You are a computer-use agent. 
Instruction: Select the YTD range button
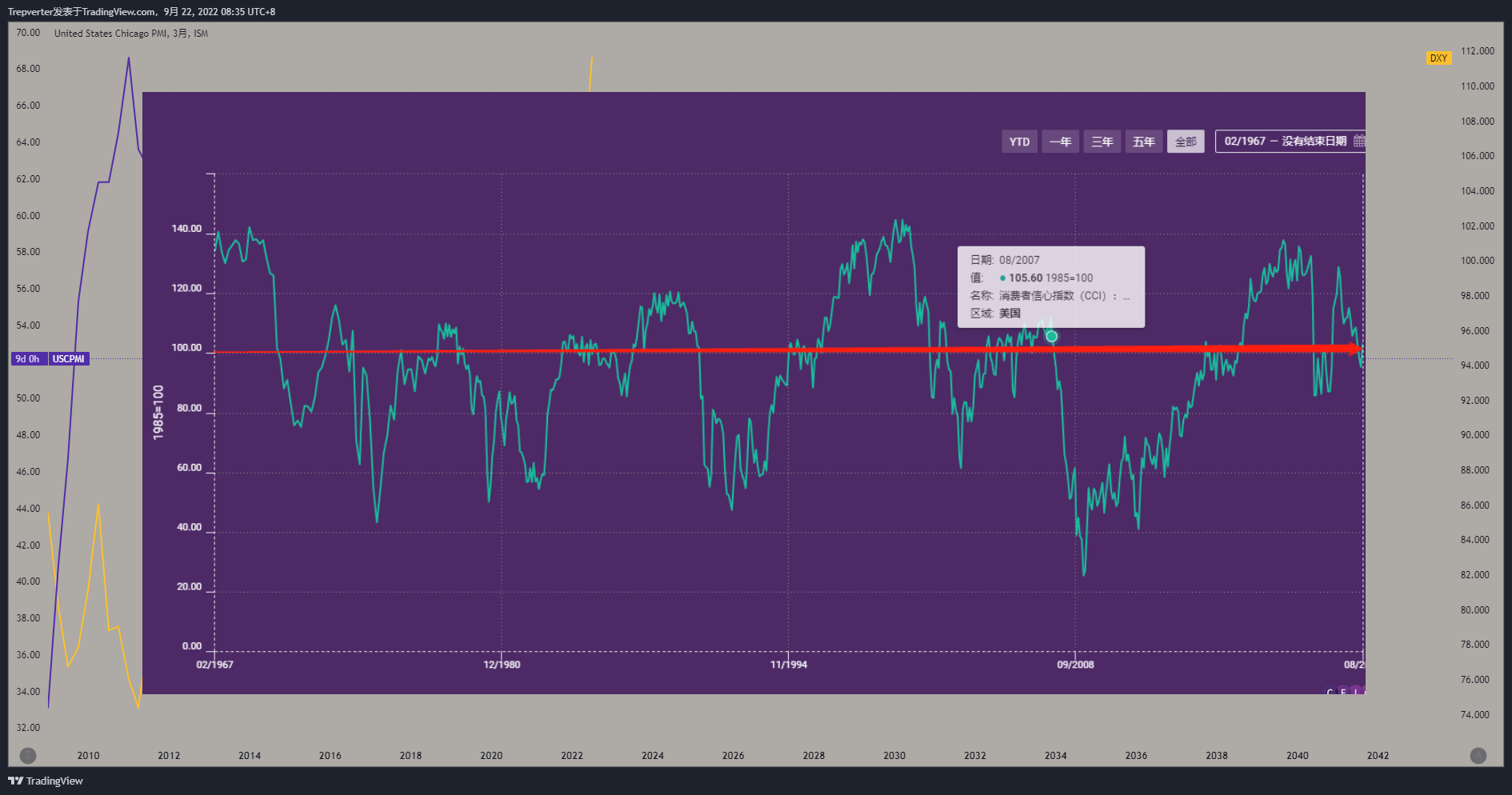click(1019, 142)
